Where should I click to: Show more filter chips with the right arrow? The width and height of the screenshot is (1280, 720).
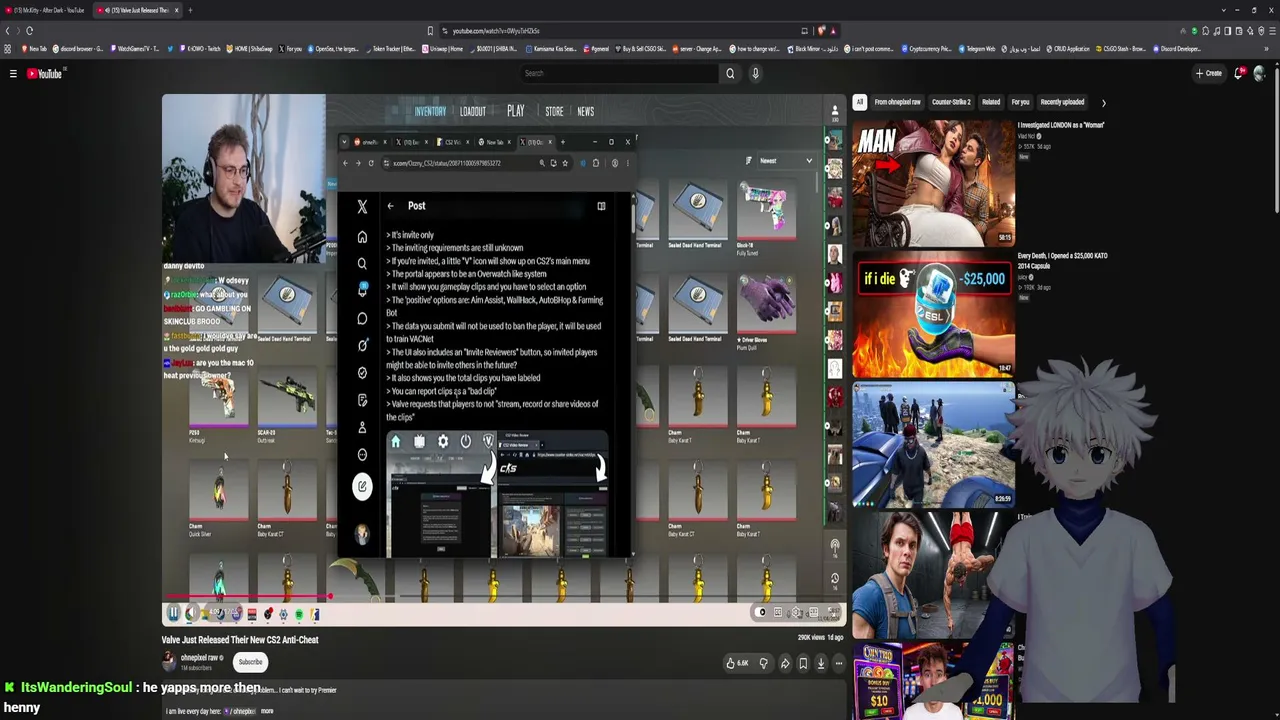click(x=1103, y=102)
